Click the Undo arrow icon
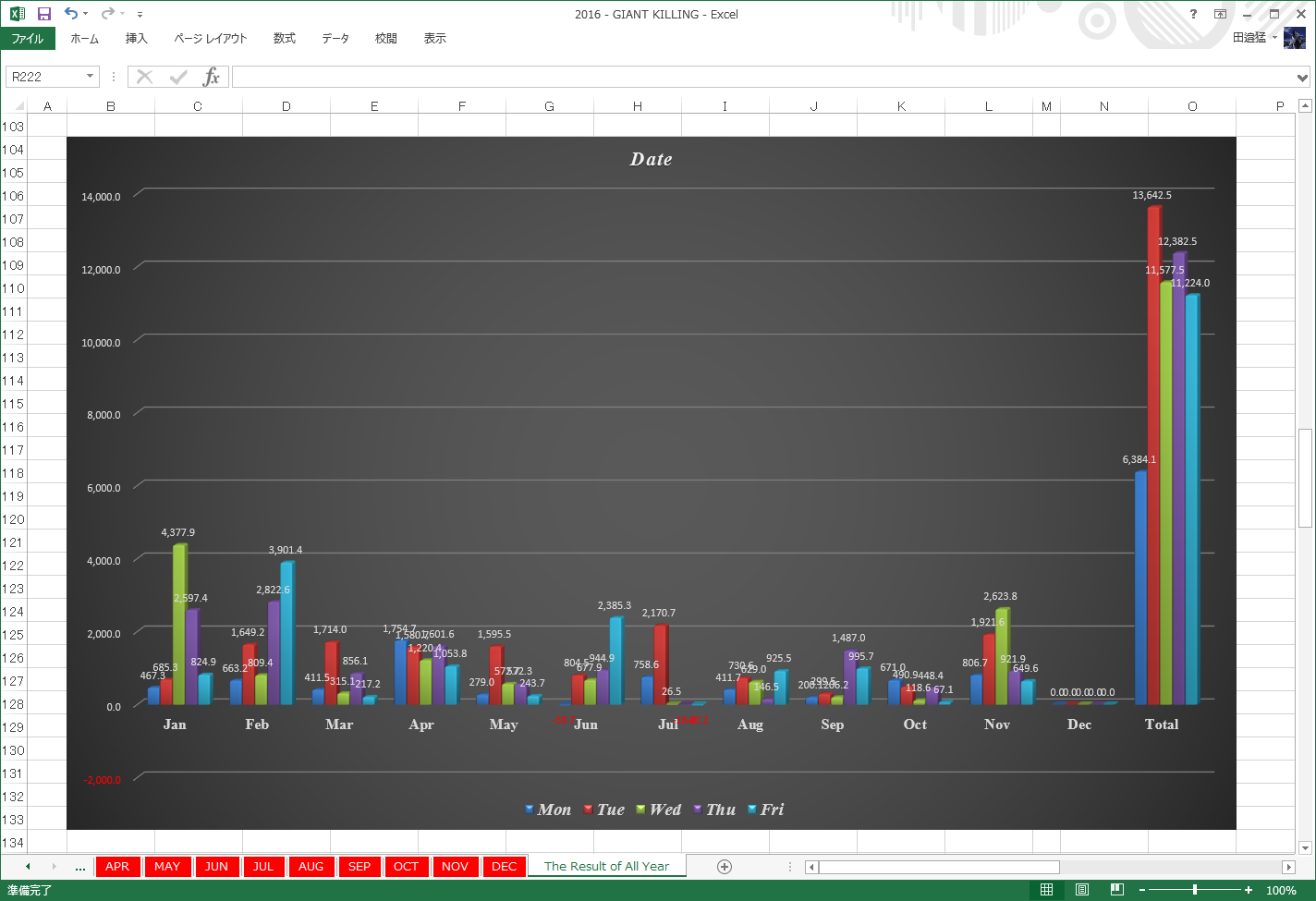Image resolution: width=1316 pixels, height=901 pixels. (x=71, y=14)
